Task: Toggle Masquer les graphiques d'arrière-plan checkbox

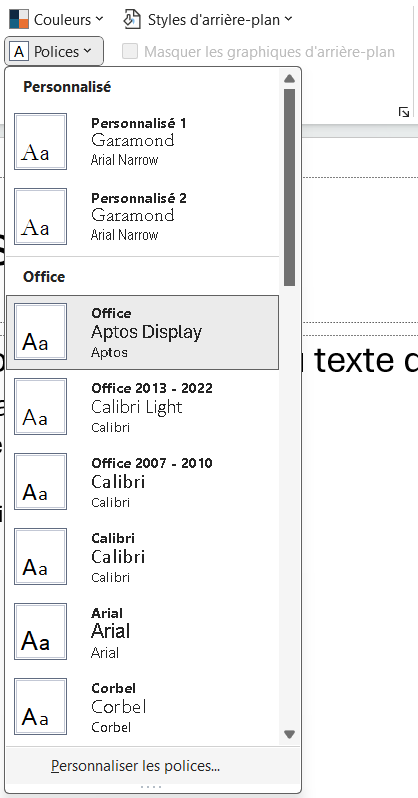Action: [130, 51]
